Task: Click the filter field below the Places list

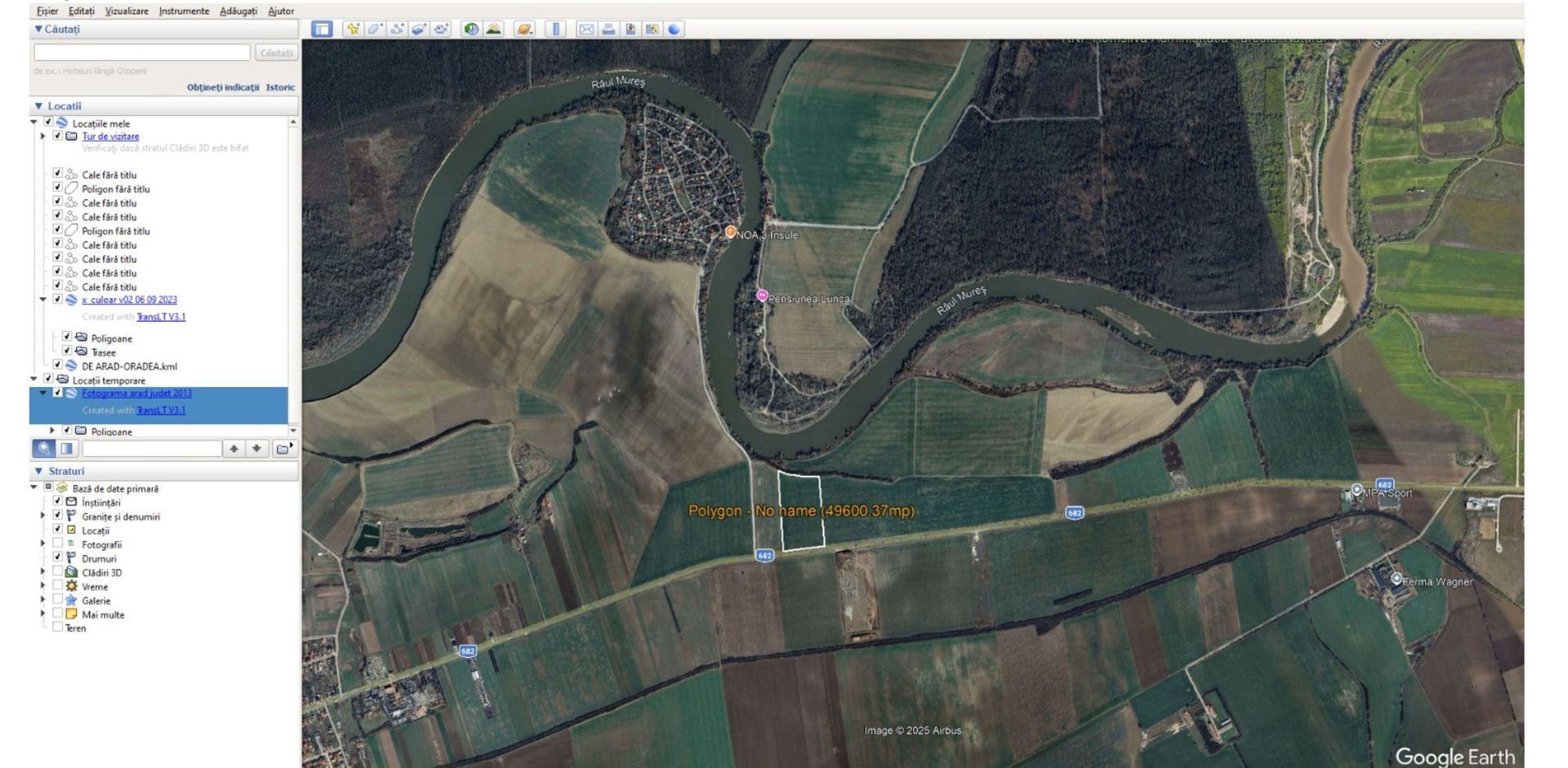Action: [152, 448]
